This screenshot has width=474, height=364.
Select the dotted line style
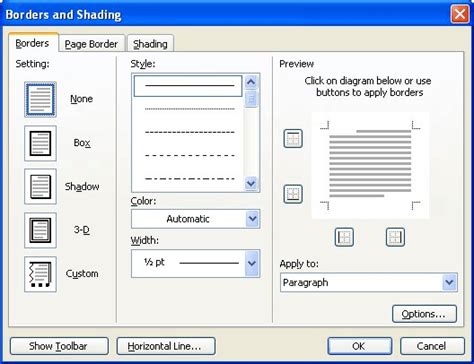pos(190,109)
